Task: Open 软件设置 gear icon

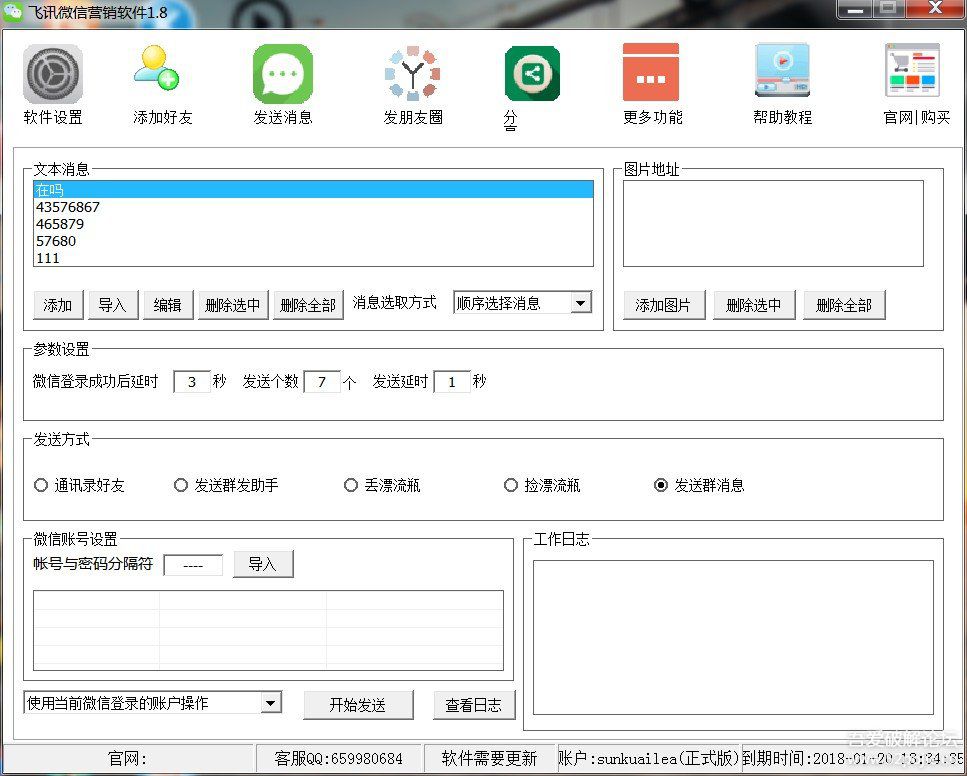Action: point(53,74)
